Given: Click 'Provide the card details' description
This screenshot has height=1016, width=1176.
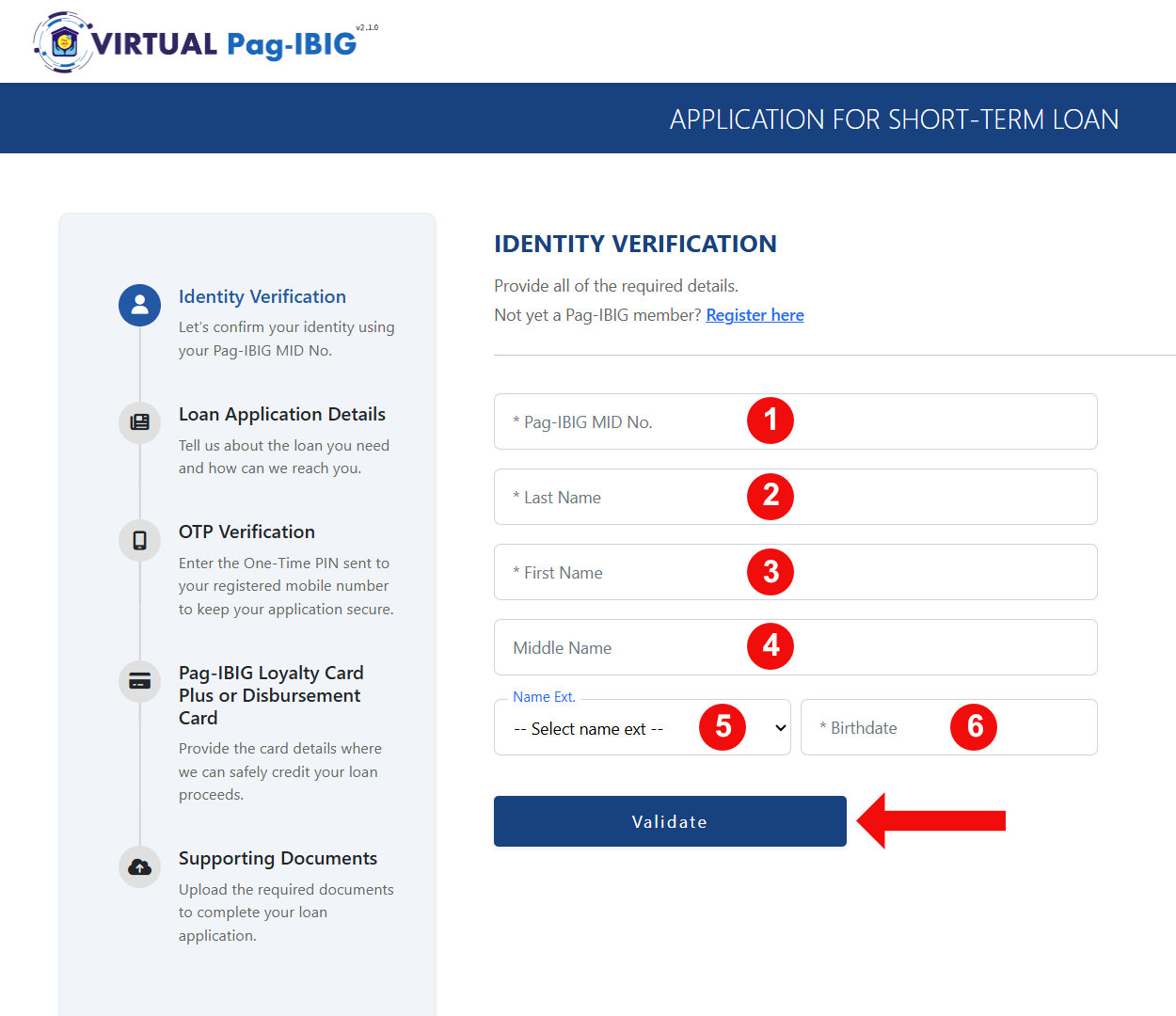Looking at the screenshot, I should (280, 771).
